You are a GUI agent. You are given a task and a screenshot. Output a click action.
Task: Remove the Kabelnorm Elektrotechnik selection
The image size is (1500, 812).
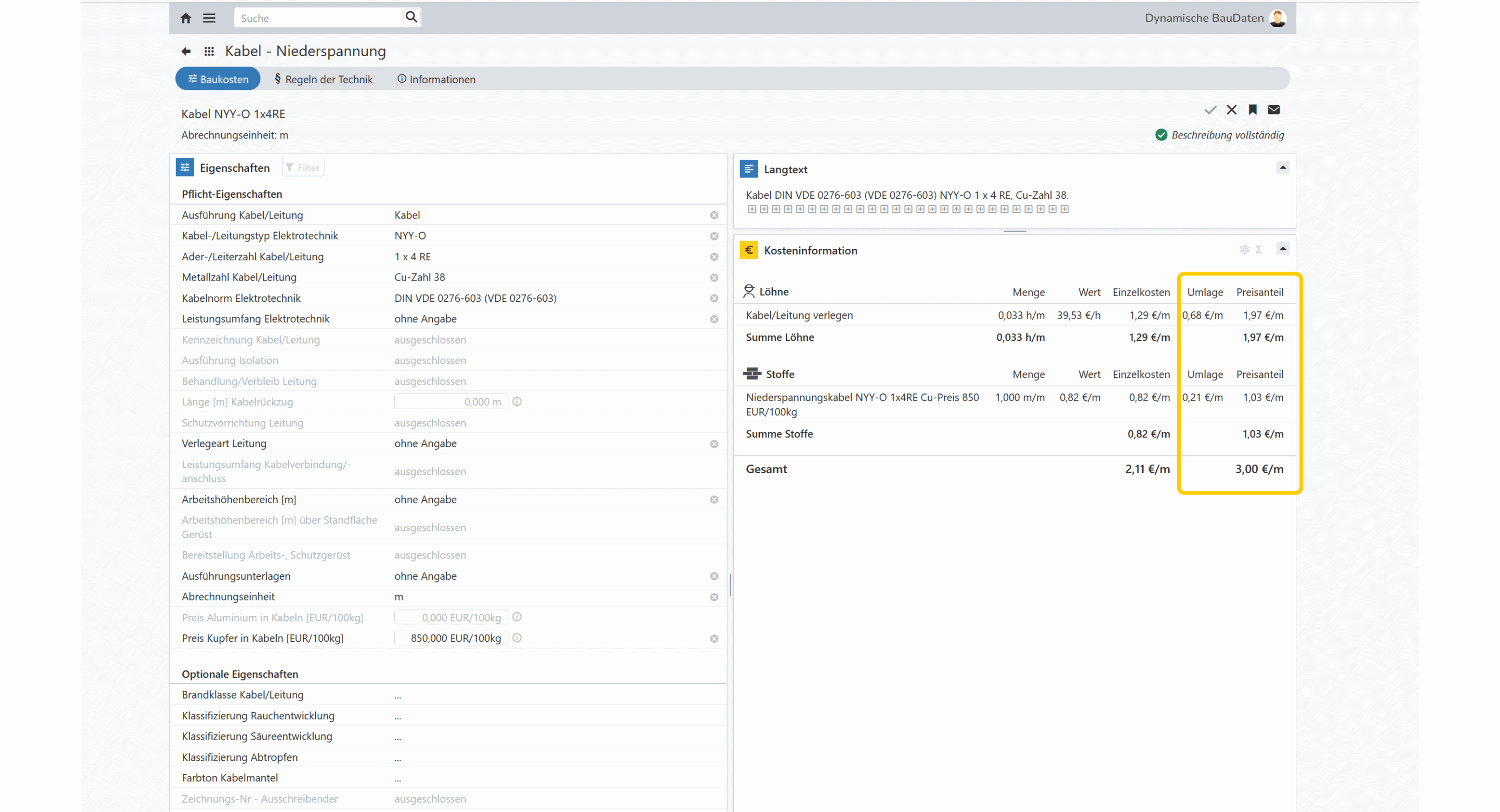point(714,299)
